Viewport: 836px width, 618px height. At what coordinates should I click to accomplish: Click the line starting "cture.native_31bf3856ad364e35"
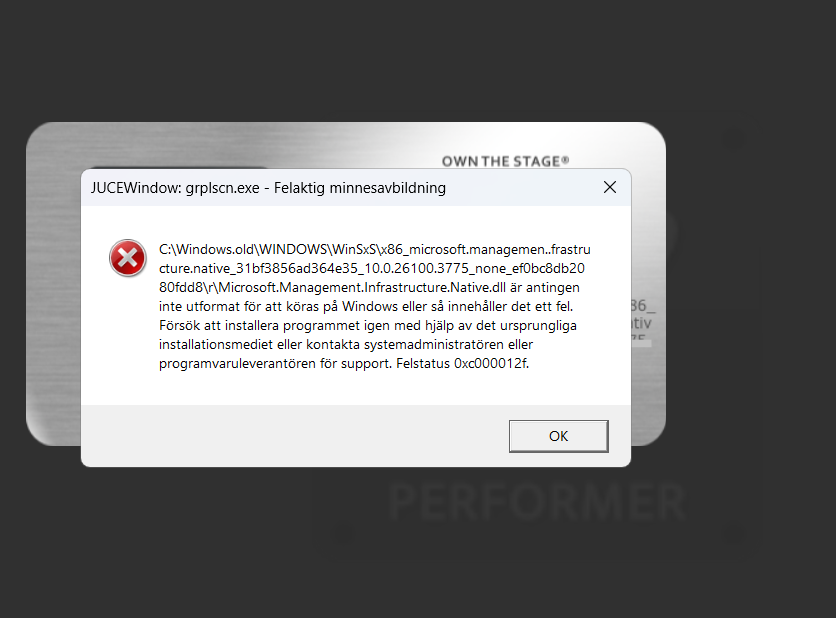click(372, 268)
